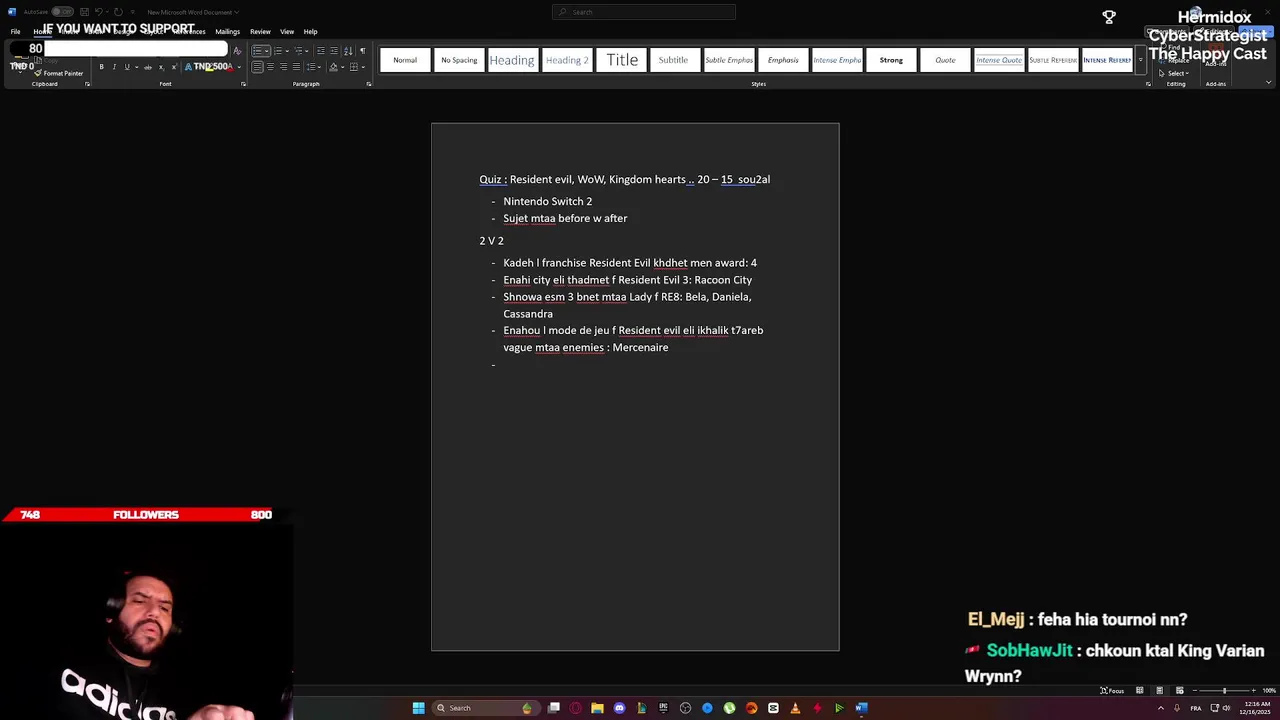1280x720 pixels.
Task: Align text to the left
Action: (257, 67)
